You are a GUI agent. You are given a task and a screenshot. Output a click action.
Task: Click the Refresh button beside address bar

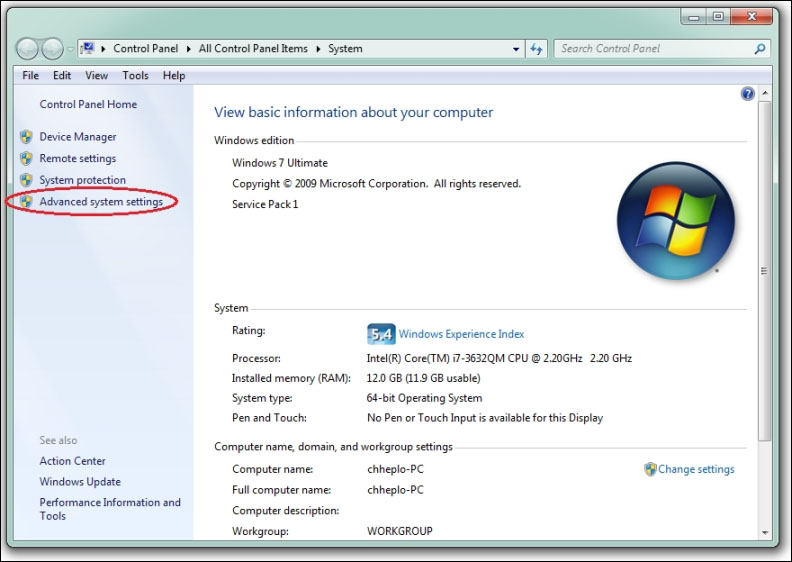click(536, 49)
